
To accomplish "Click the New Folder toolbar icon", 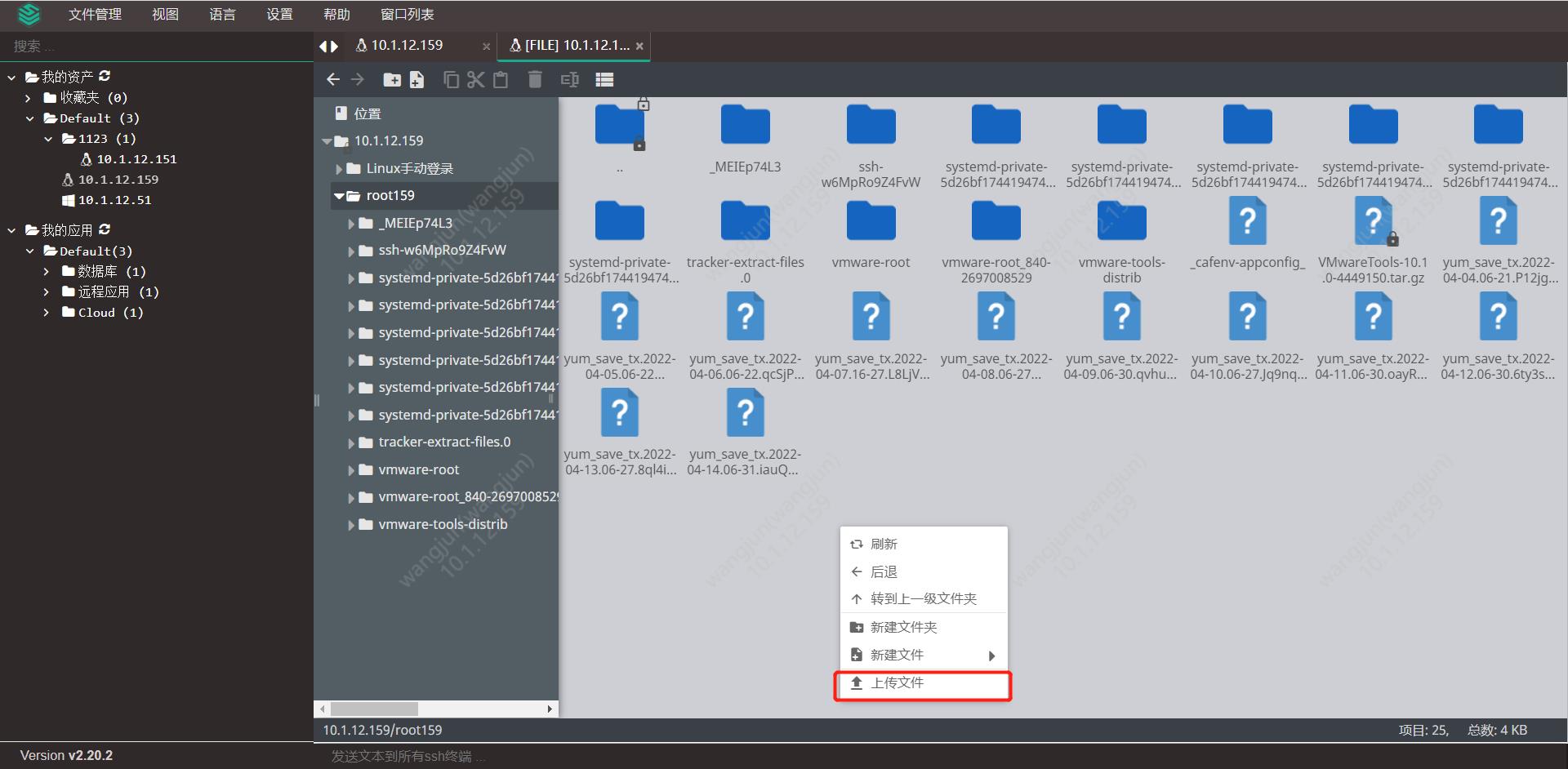I will tap(393, 79).
